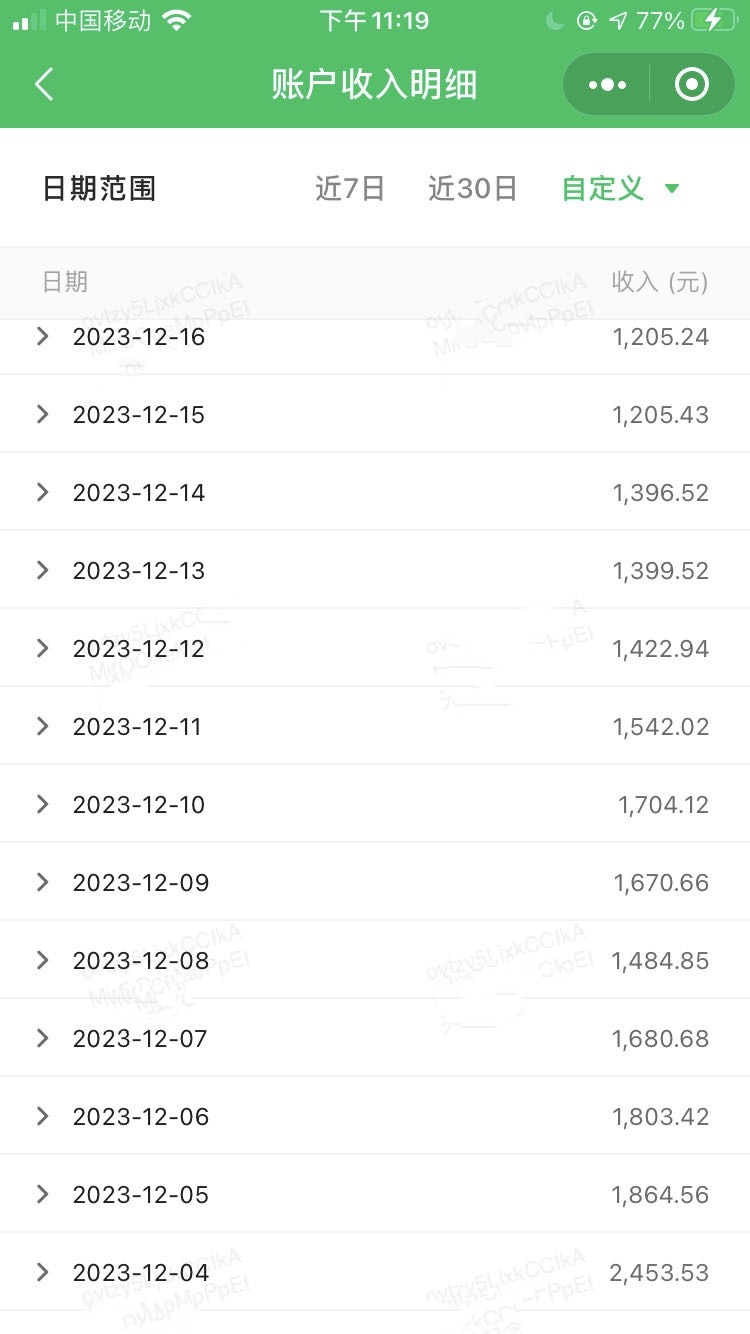Select the 近7日 date range
The height and width of the screenshot is (1334, 750).
tap(350, 188)
